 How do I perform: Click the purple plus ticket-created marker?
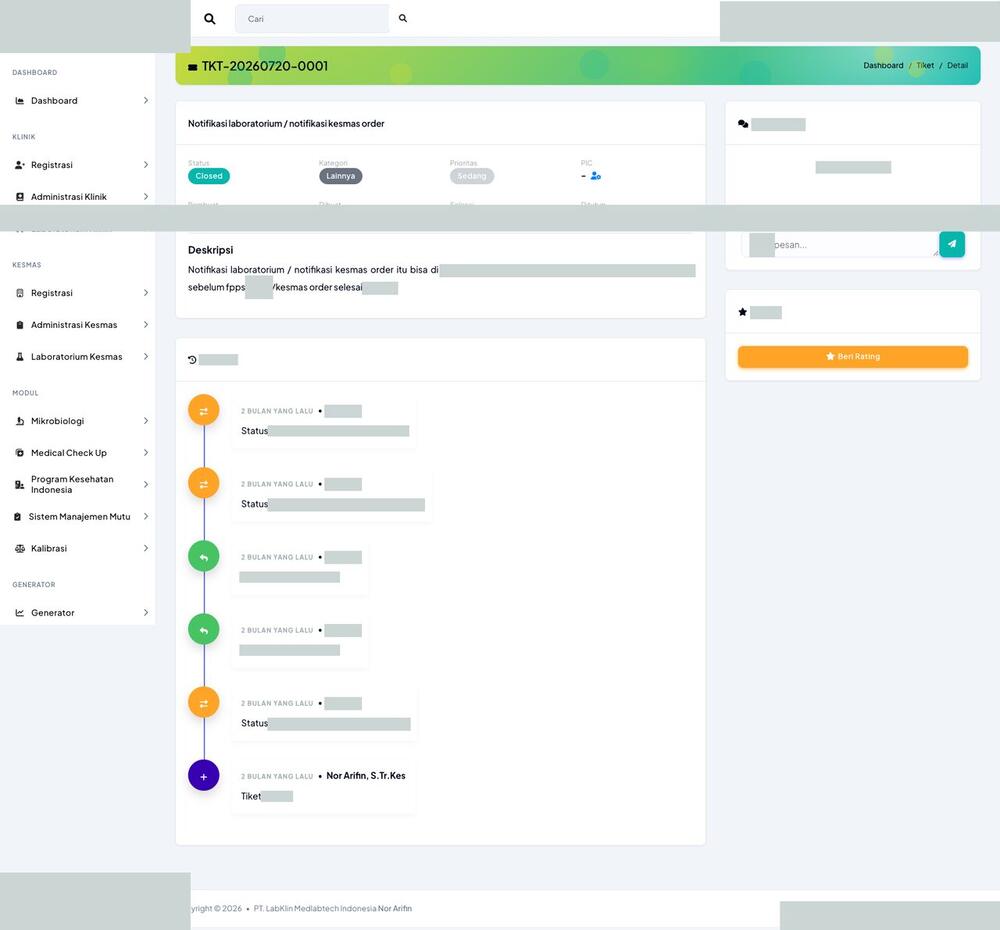click(203, 776)
